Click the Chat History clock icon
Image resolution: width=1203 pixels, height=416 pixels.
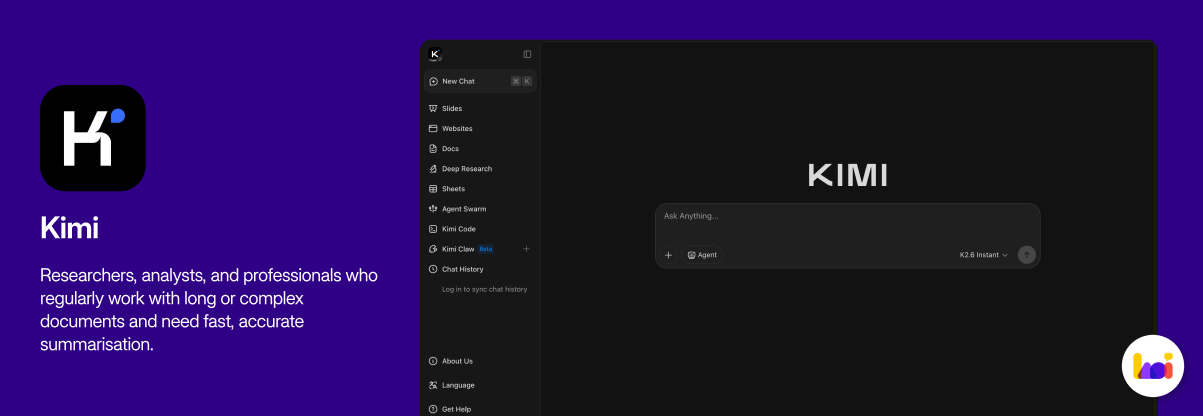(x=433, y=269)
